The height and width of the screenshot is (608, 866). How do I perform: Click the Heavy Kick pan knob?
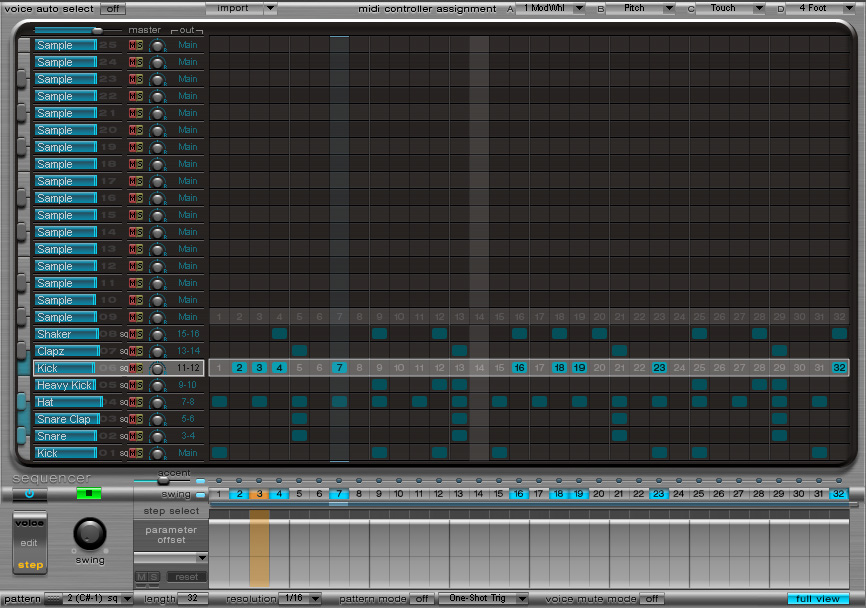click(x=157, y=385)
